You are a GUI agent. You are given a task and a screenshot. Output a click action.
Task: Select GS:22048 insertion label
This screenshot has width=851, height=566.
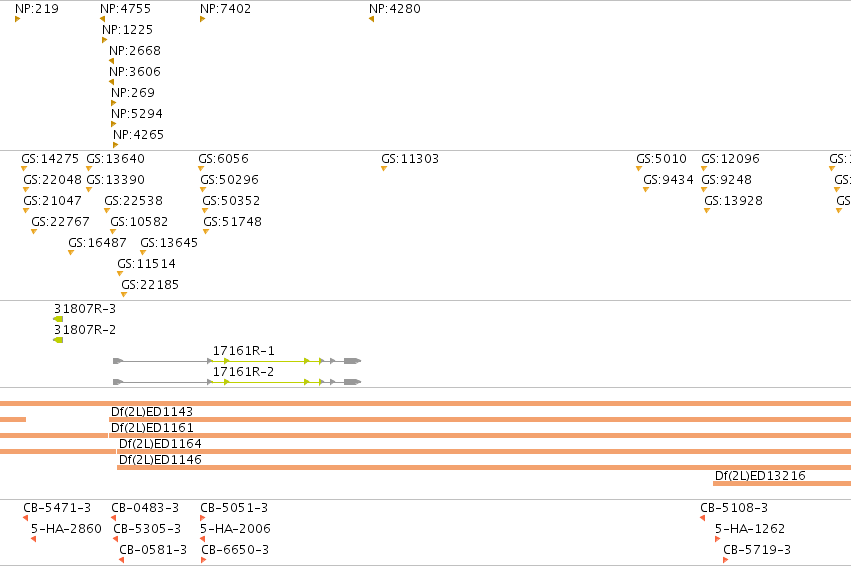coord(52,180)
